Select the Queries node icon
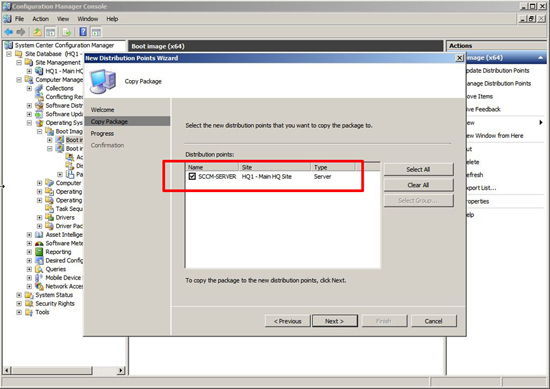The image size is (550, 389). click(x=39, y=269)
